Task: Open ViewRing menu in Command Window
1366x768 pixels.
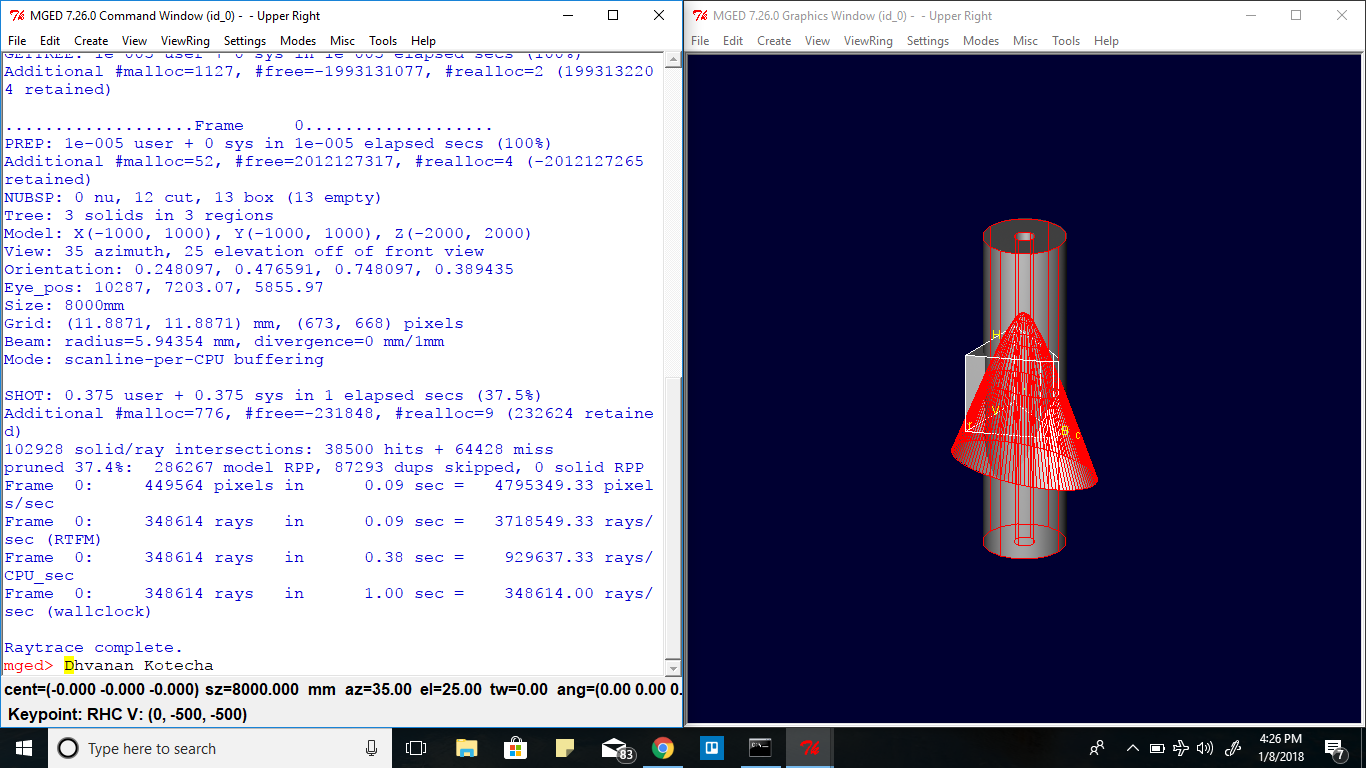Action: pyautogui.click(x=186, y=41)
